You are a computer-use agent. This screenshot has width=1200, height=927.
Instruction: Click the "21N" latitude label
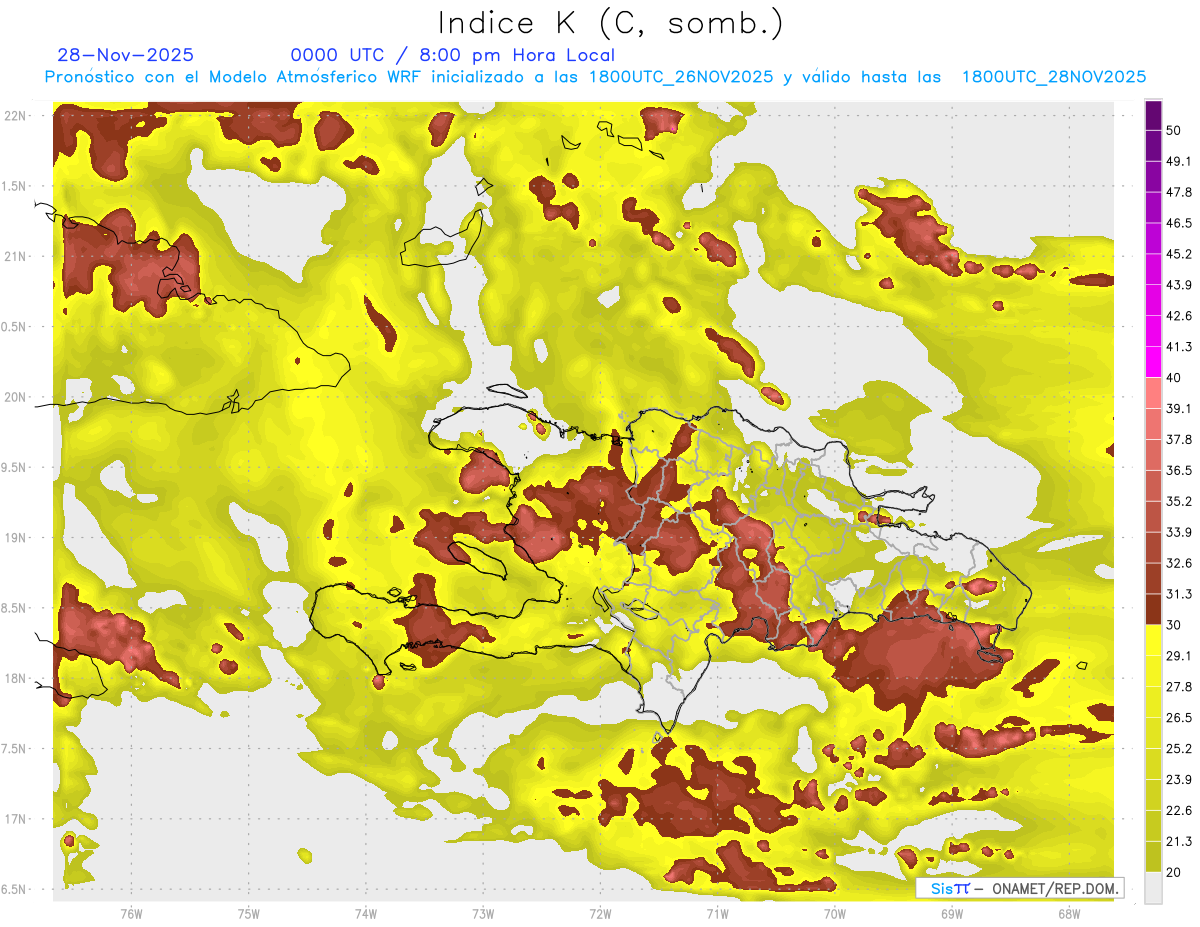(15, 256)
